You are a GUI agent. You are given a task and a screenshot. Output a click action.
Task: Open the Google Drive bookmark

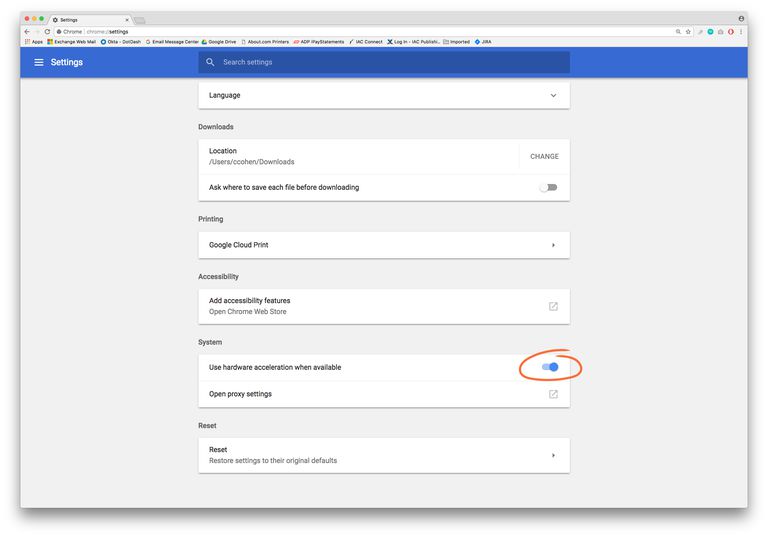click(x=221, y=42)
